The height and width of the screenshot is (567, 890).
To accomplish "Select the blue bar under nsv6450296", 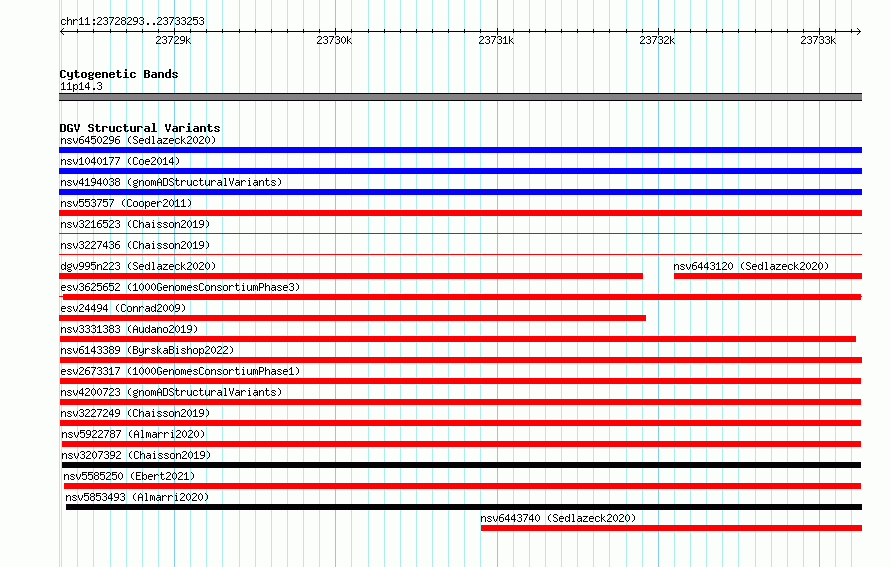I will [460, 150].
